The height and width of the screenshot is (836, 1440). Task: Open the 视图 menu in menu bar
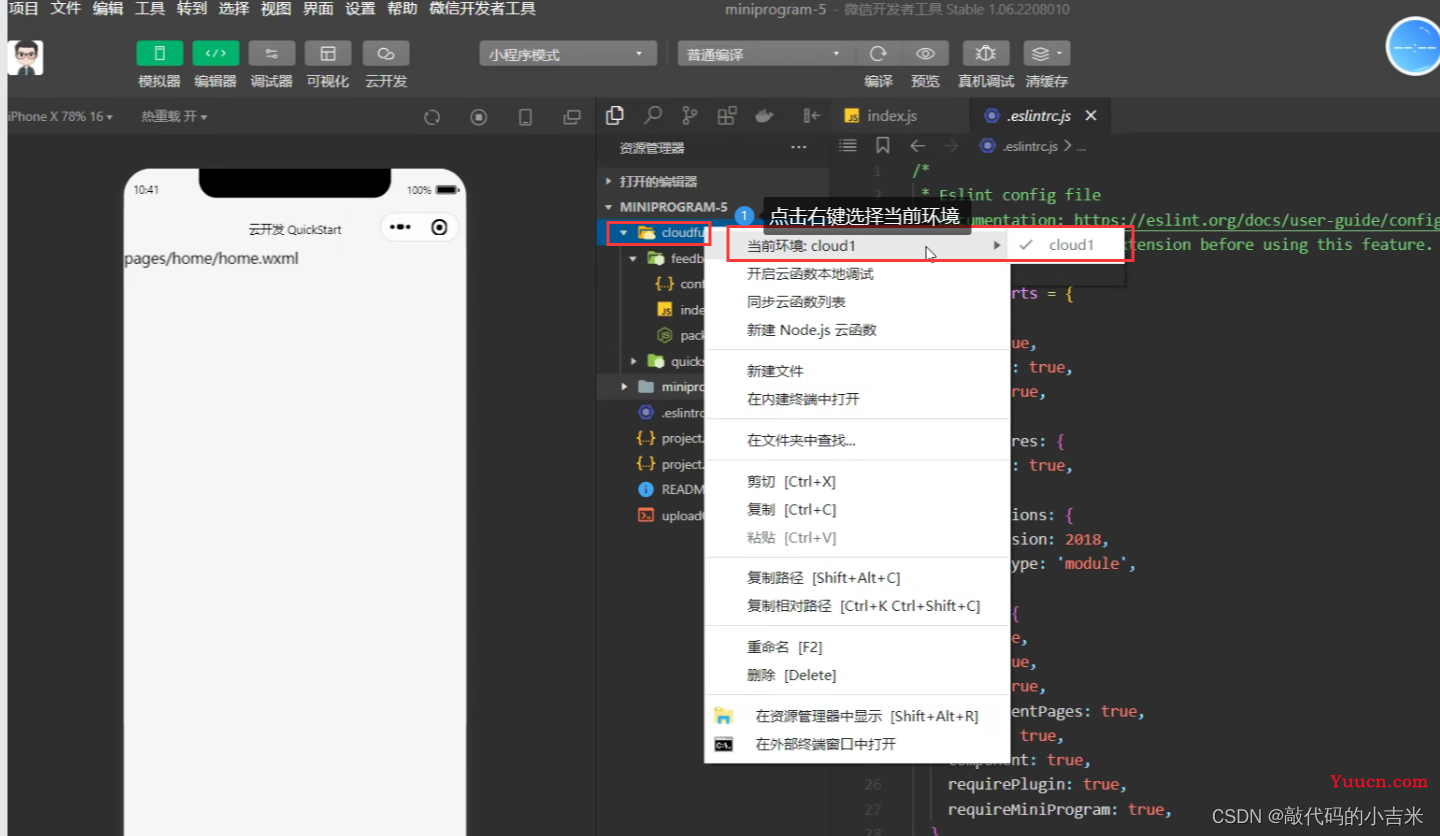click(x=276, y=9)
